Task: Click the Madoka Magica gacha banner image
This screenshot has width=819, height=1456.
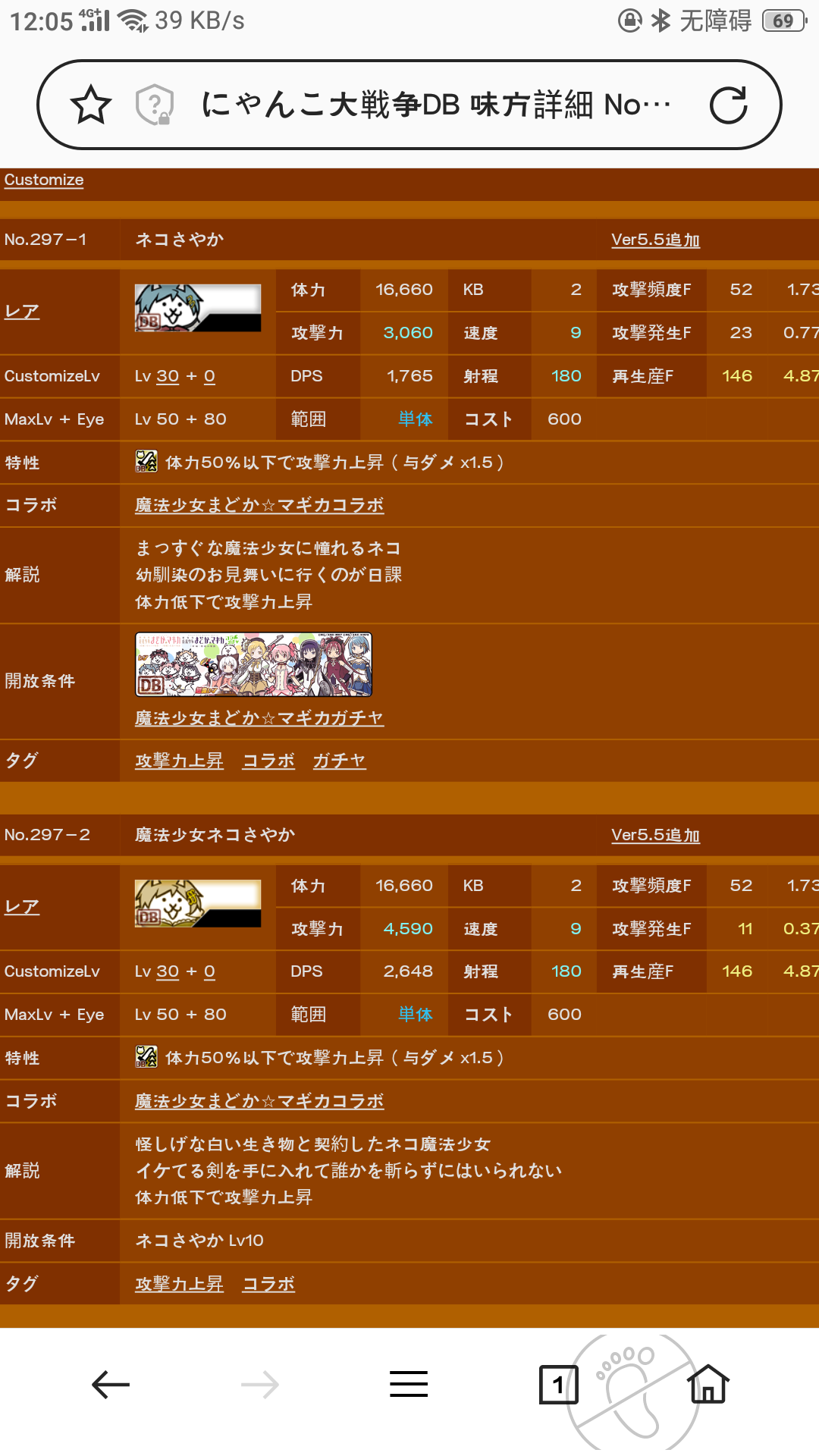Action: 253,664
